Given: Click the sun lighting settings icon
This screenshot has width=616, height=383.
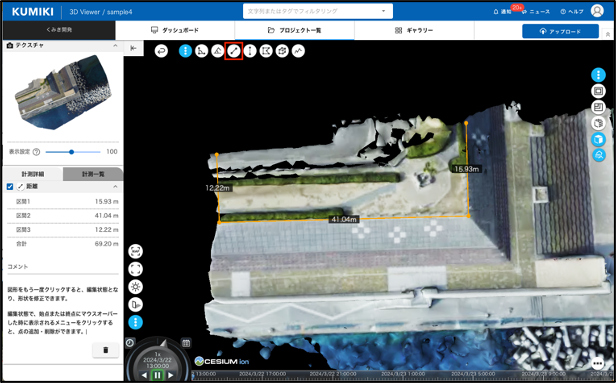Looking at the screenshot, I should [x=136, y=287].
